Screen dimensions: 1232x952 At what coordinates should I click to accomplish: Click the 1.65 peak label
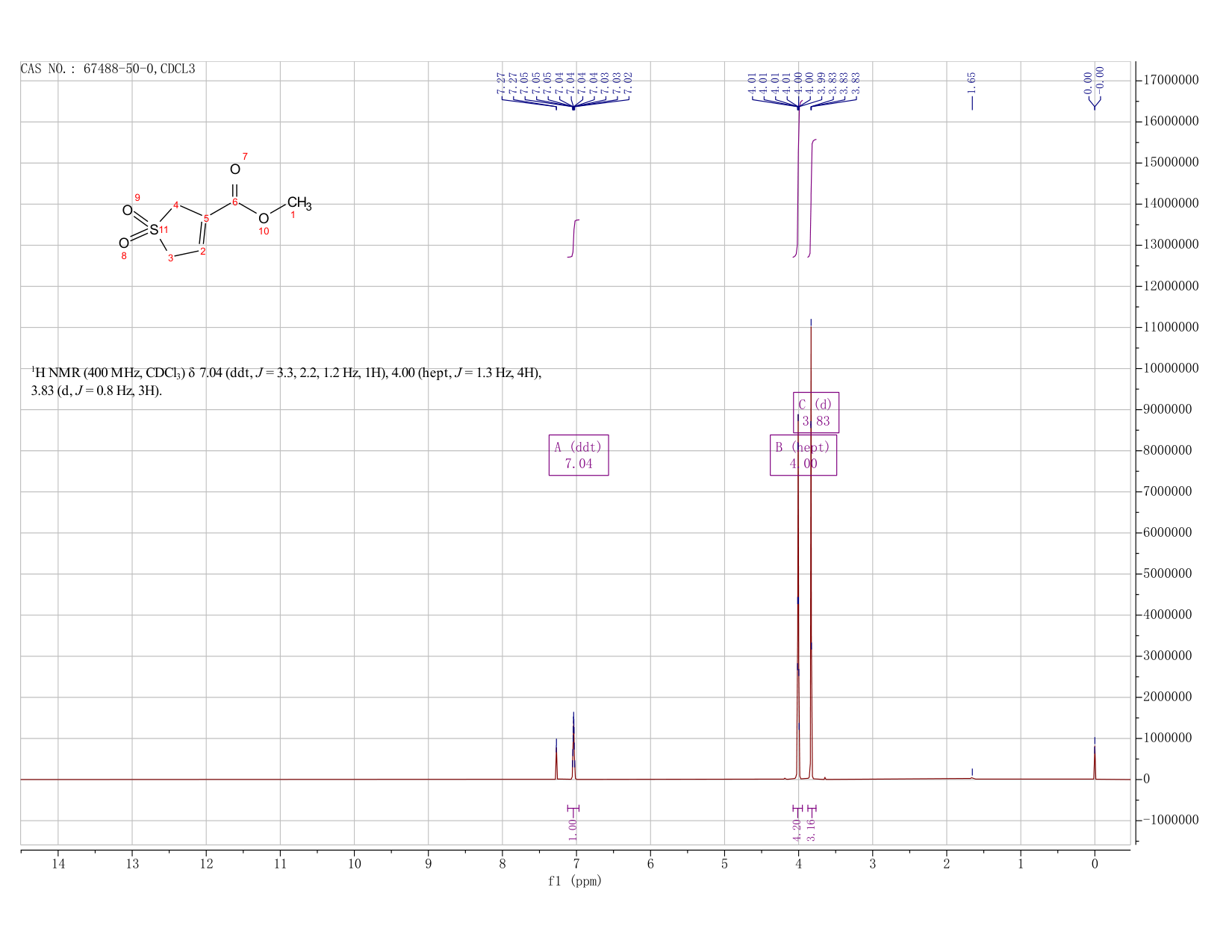(x=971, y=81)
